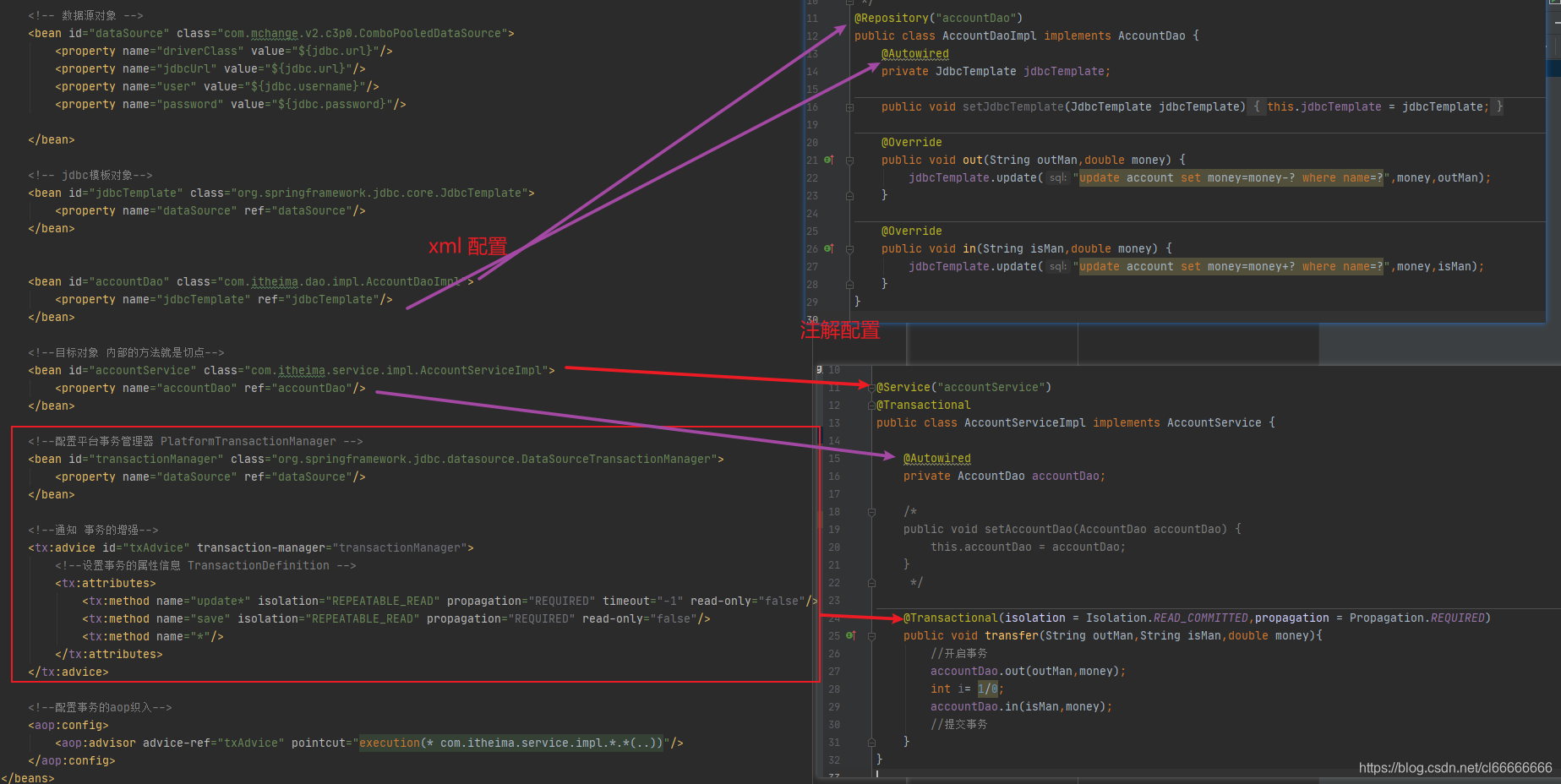The width and height of the screenshot is (1561, 784).
Task: Click the sql hint in out method update call
Action: (x=1057, y=178)
